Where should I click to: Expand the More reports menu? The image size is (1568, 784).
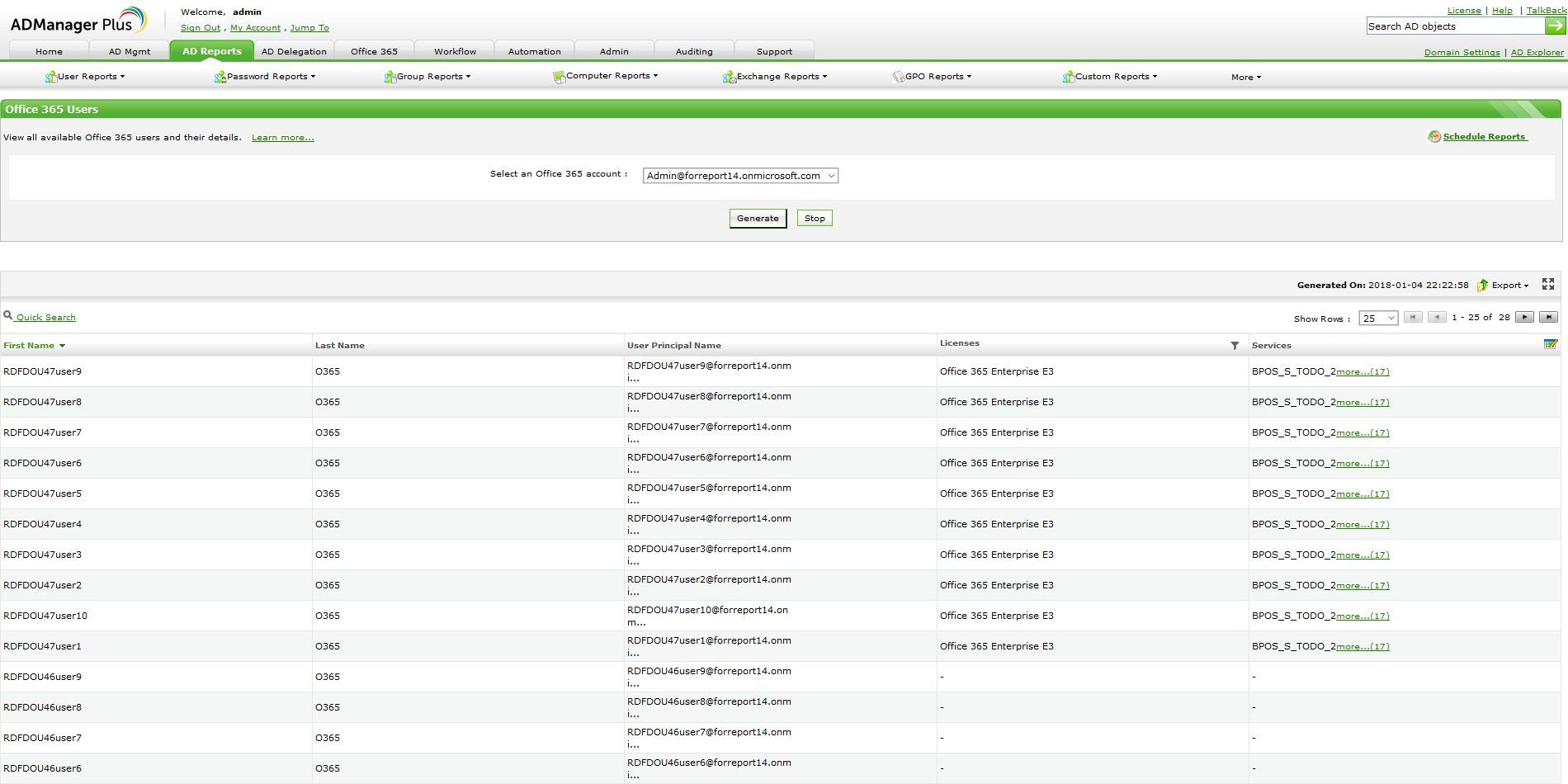(1246, 78)
